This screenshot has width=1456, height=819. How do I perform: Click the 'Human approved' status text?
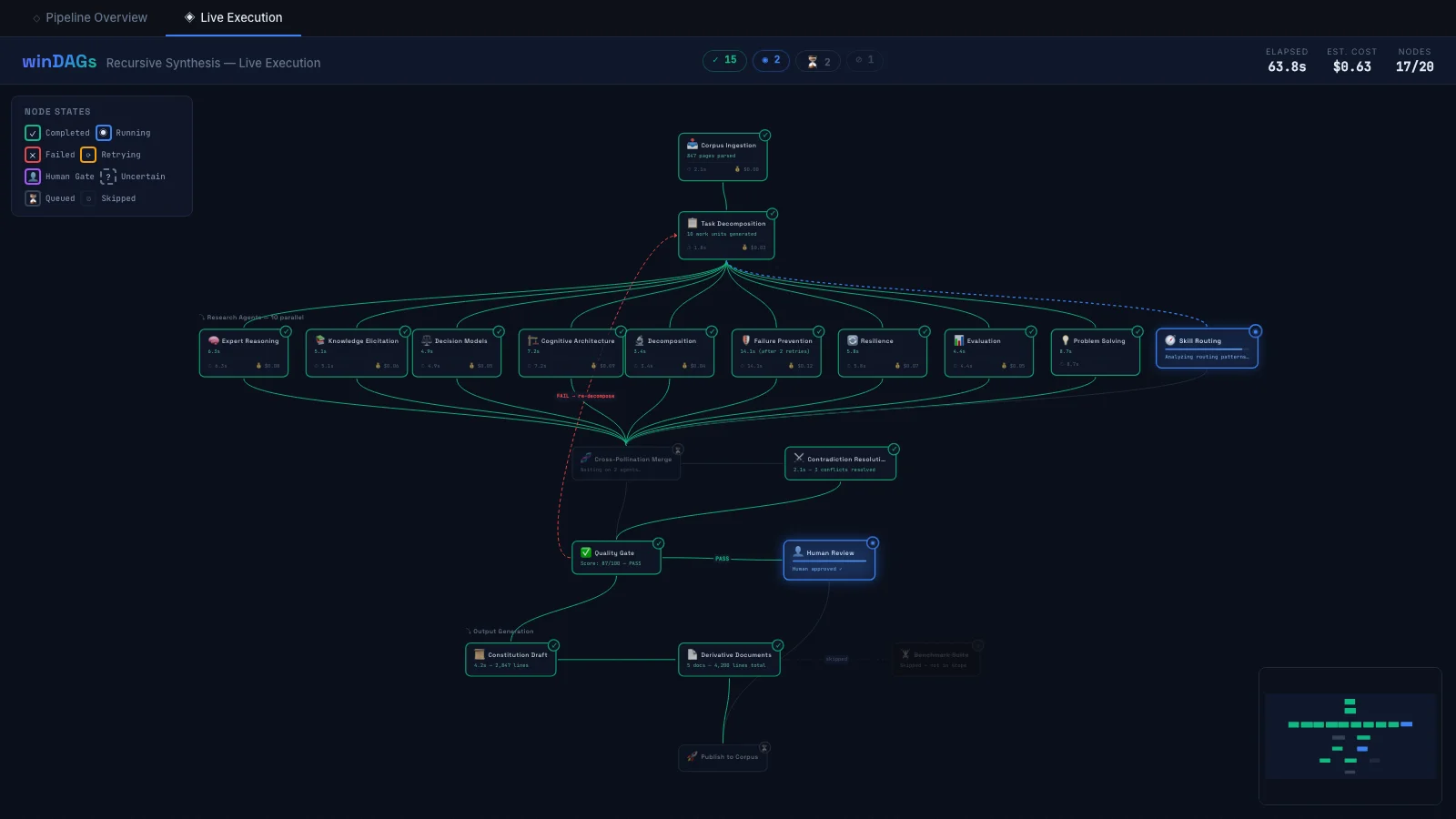point(816,569)
